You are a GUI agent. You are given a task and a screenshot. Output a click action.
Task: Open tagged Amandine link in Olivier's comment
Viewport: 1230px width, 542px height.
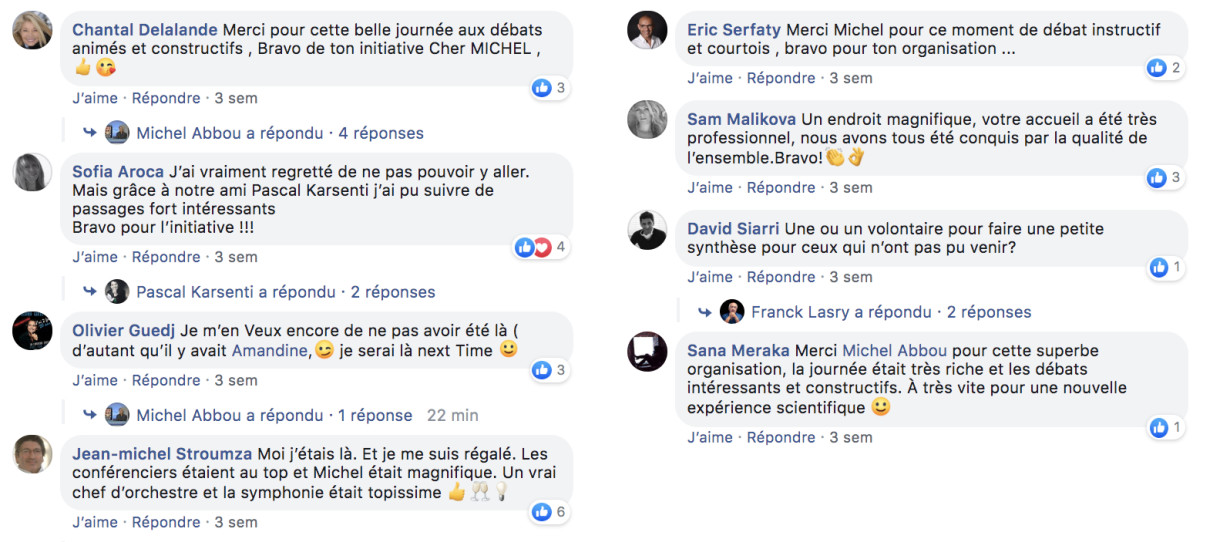click(x=269, y=351)
